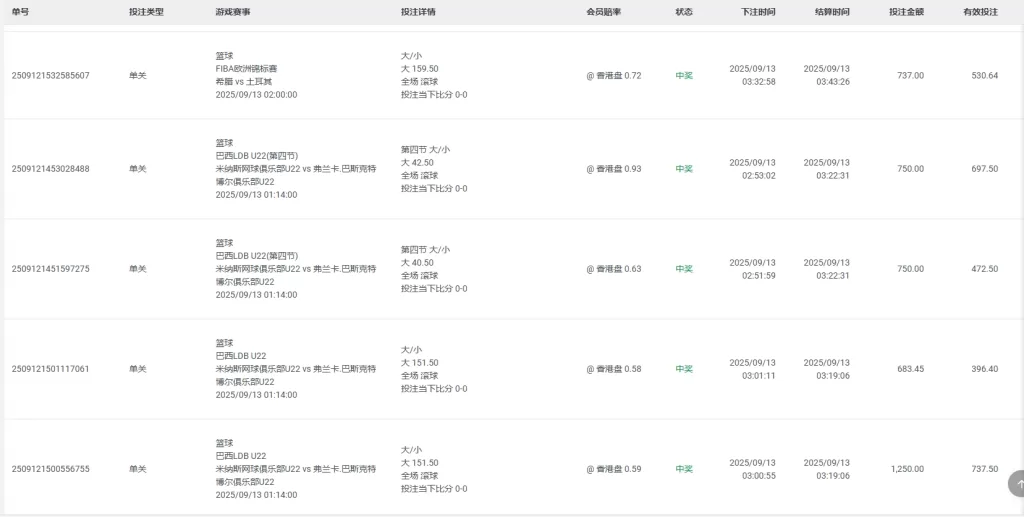Click the scroll-to-top arrow button
This screenshot has height=517, width=1024.
point(1016,484)
